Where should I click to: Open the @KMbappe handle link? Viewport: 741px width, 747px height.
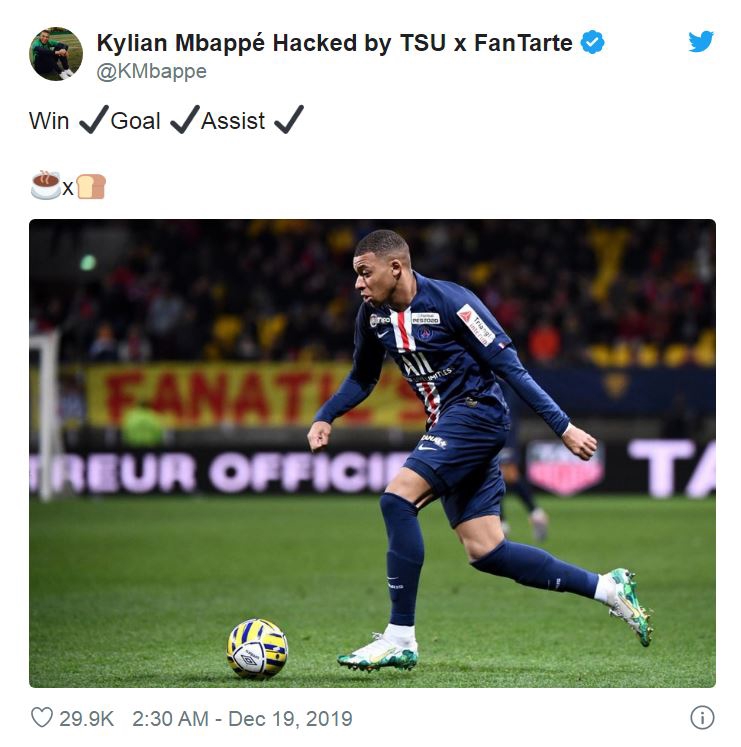(152, 71)
